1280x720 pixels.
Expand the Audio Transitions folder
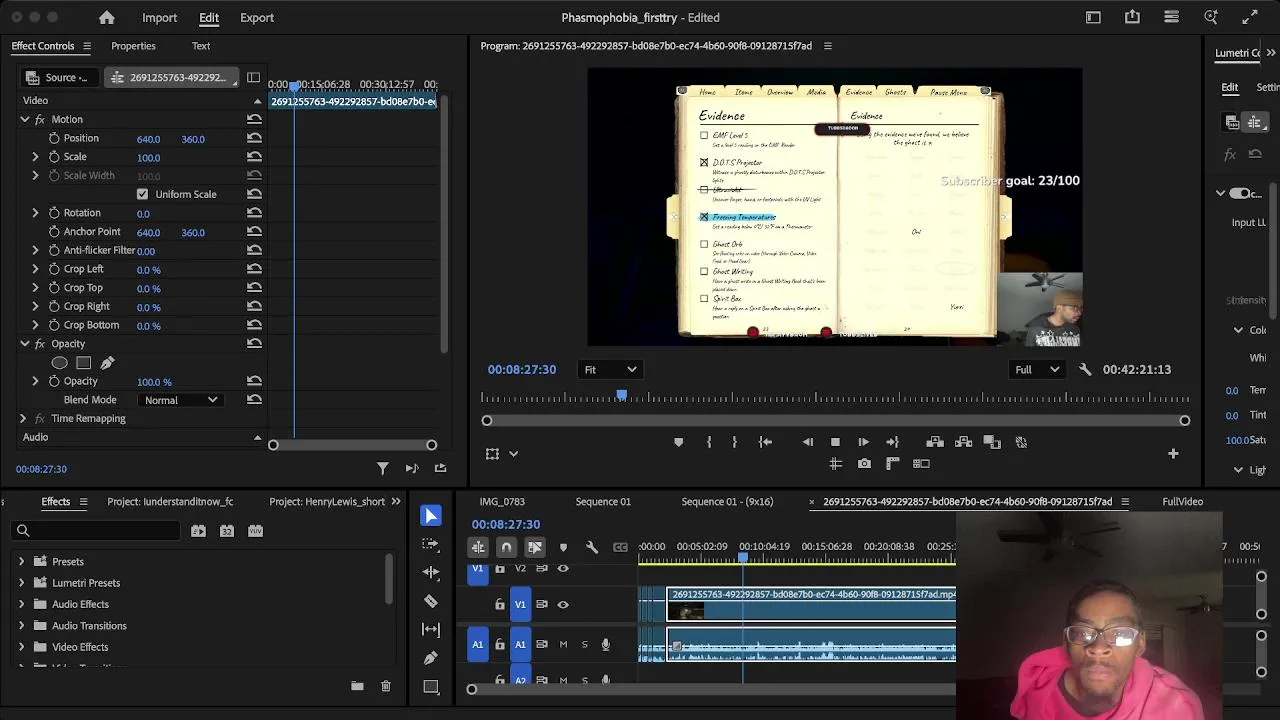(x=21, y=626)
